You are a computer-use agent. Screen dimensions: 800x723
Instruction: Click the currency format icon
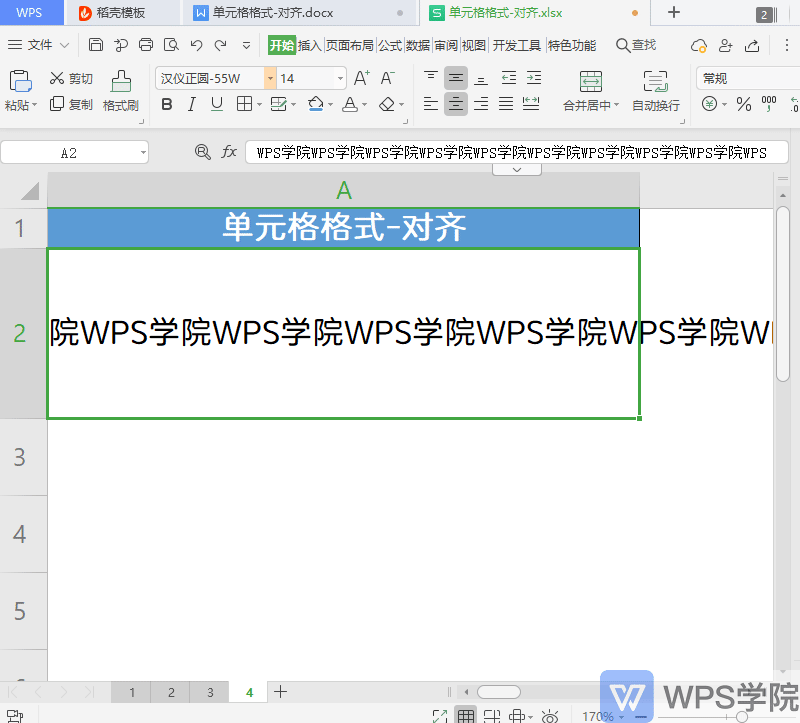709,104
